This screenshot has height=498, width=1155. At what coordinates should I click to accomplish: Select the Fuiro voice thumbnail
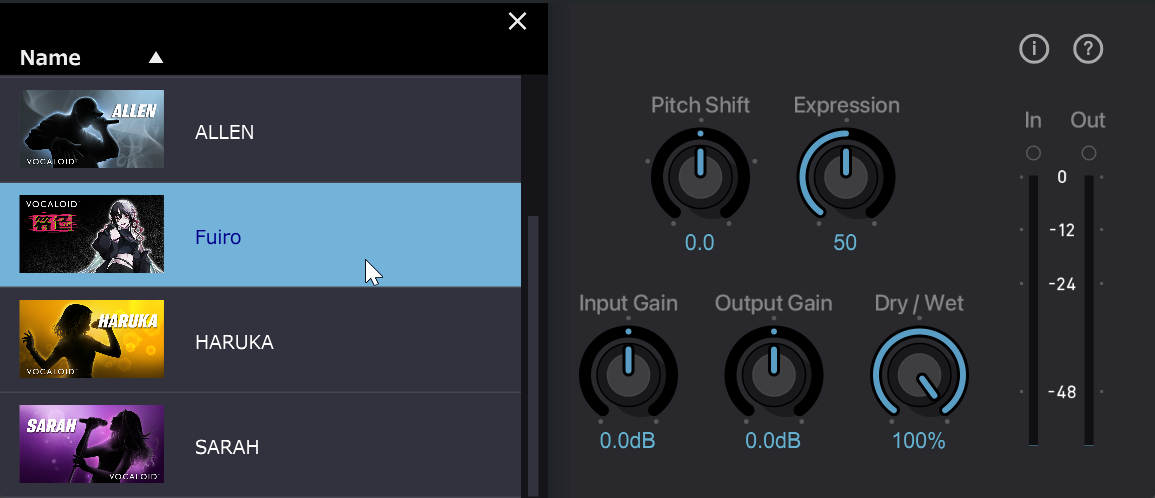click(x=91, y=234)
